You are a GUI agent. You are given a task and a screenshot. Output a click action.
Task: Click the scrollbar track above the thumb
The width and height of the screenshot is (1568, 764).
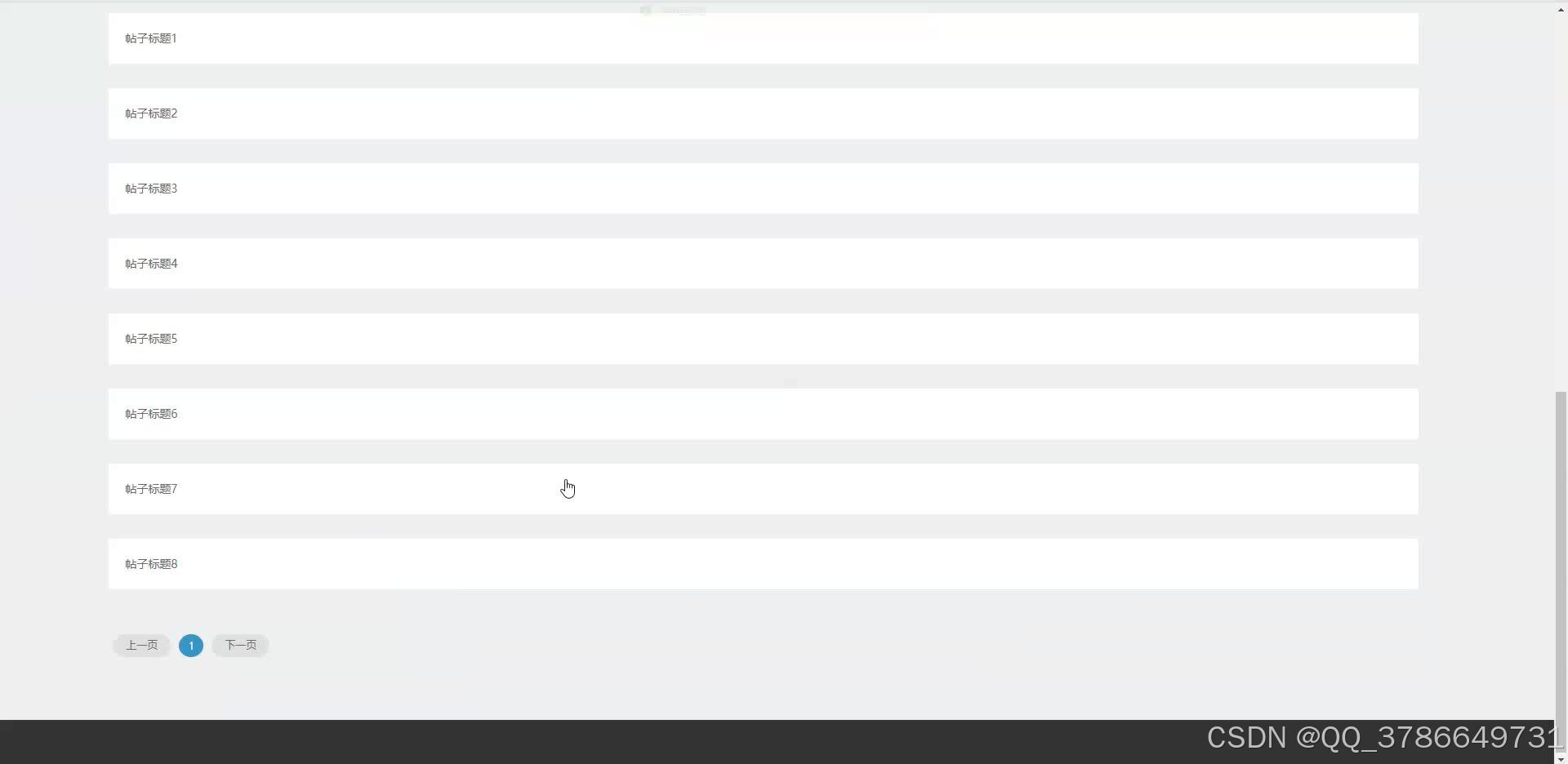(1561, 204)
